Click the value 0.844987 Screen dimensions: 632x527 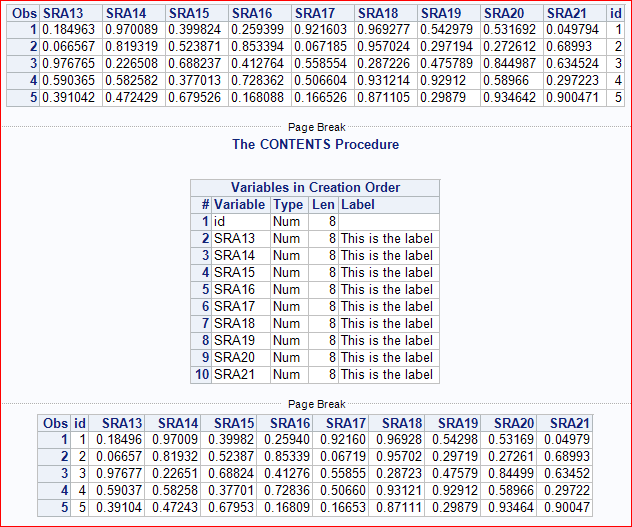[x=509, y=64]
